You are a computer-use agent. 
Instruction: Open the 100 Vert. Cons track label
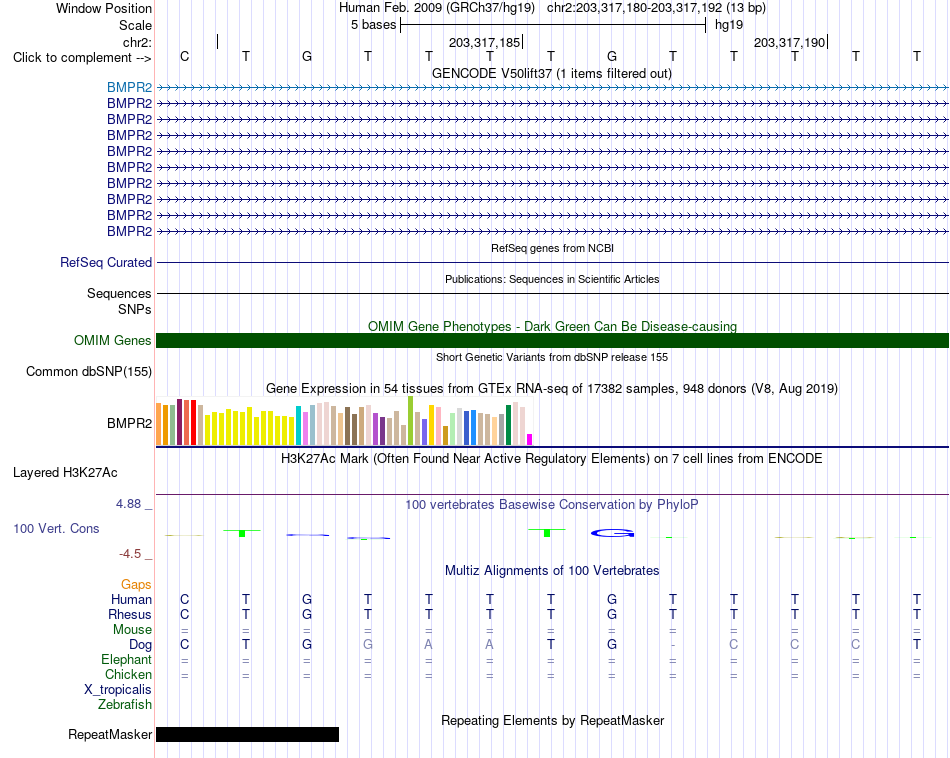[x=56, y=528]
